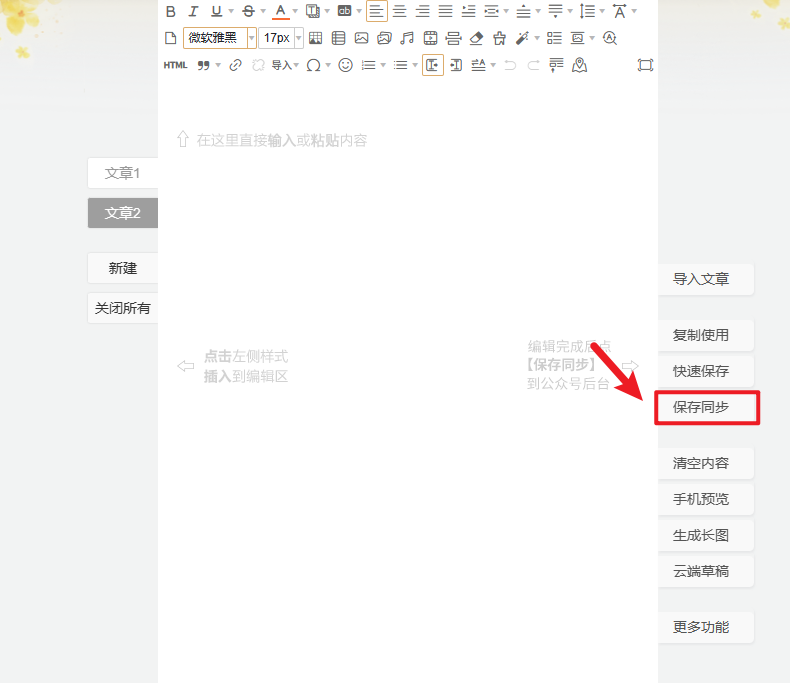
Task: Switch to HTML source mode
Action: click(175, 65)
